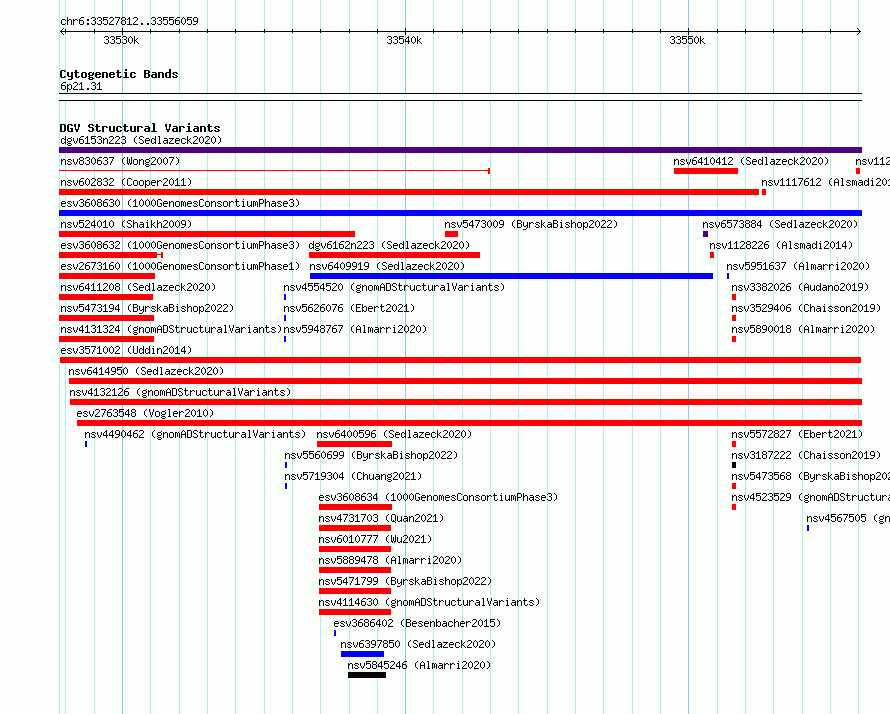Click nsv4131324 gnomADStructuralVariants label
This screenshot has height=714, width=890.
[171, 329]
